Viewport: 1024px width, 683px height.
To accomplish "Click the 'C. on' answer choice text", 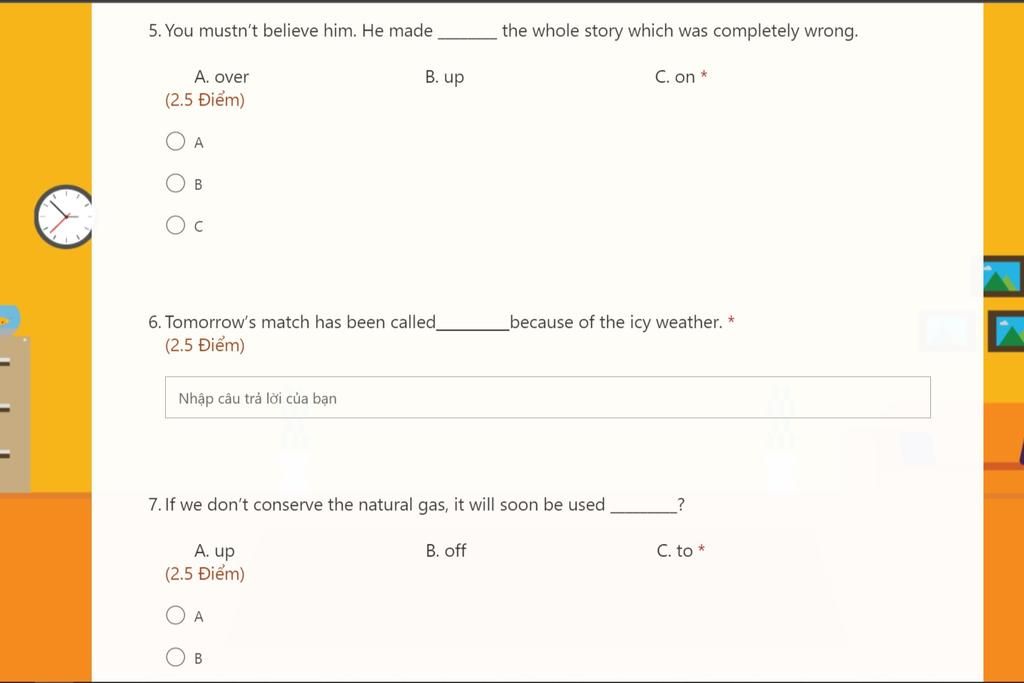I will (675, 77).
